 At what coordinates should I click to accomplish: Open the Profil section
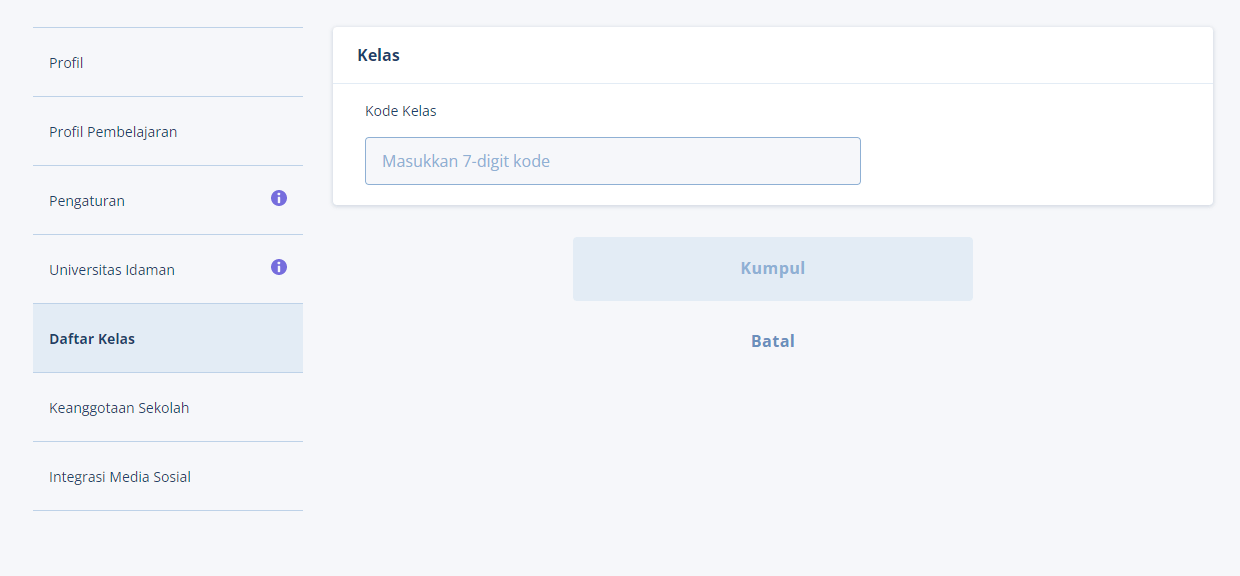pyautogui.click(x=168, y=63)
